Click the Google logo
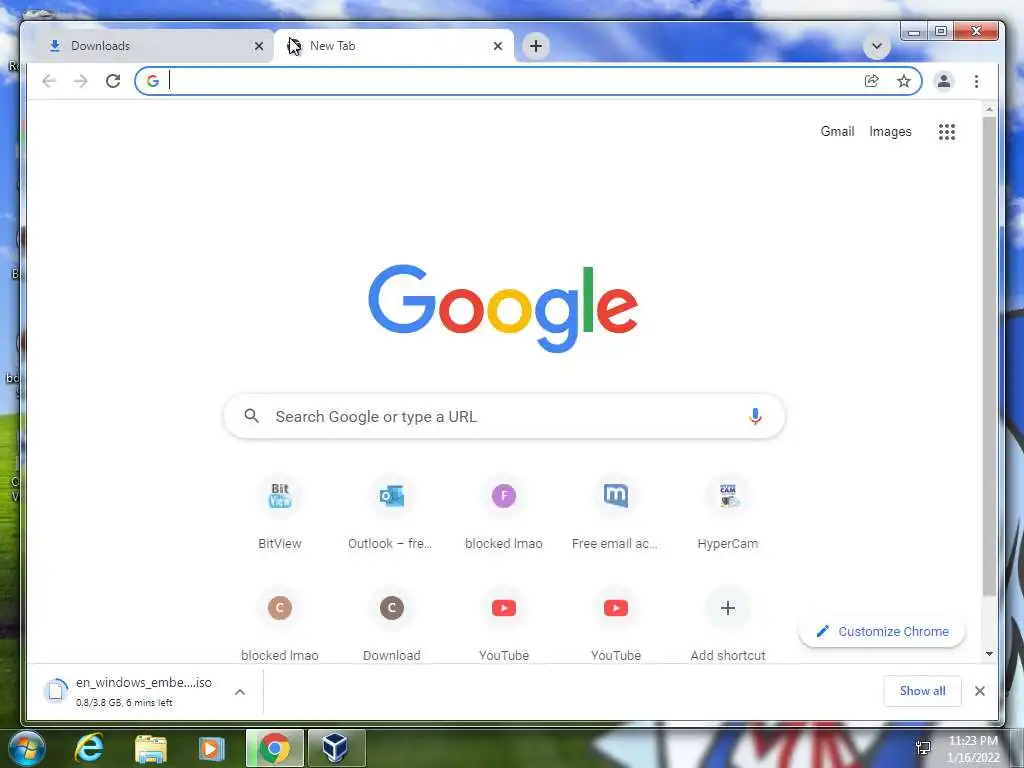 (x=503, y=308)
